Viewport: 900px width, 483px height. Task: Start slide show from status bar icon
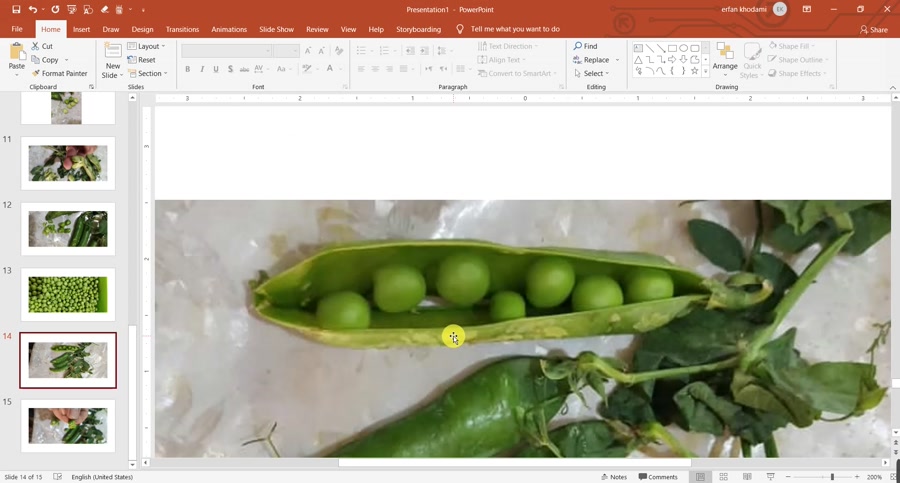tap(770, 477)
